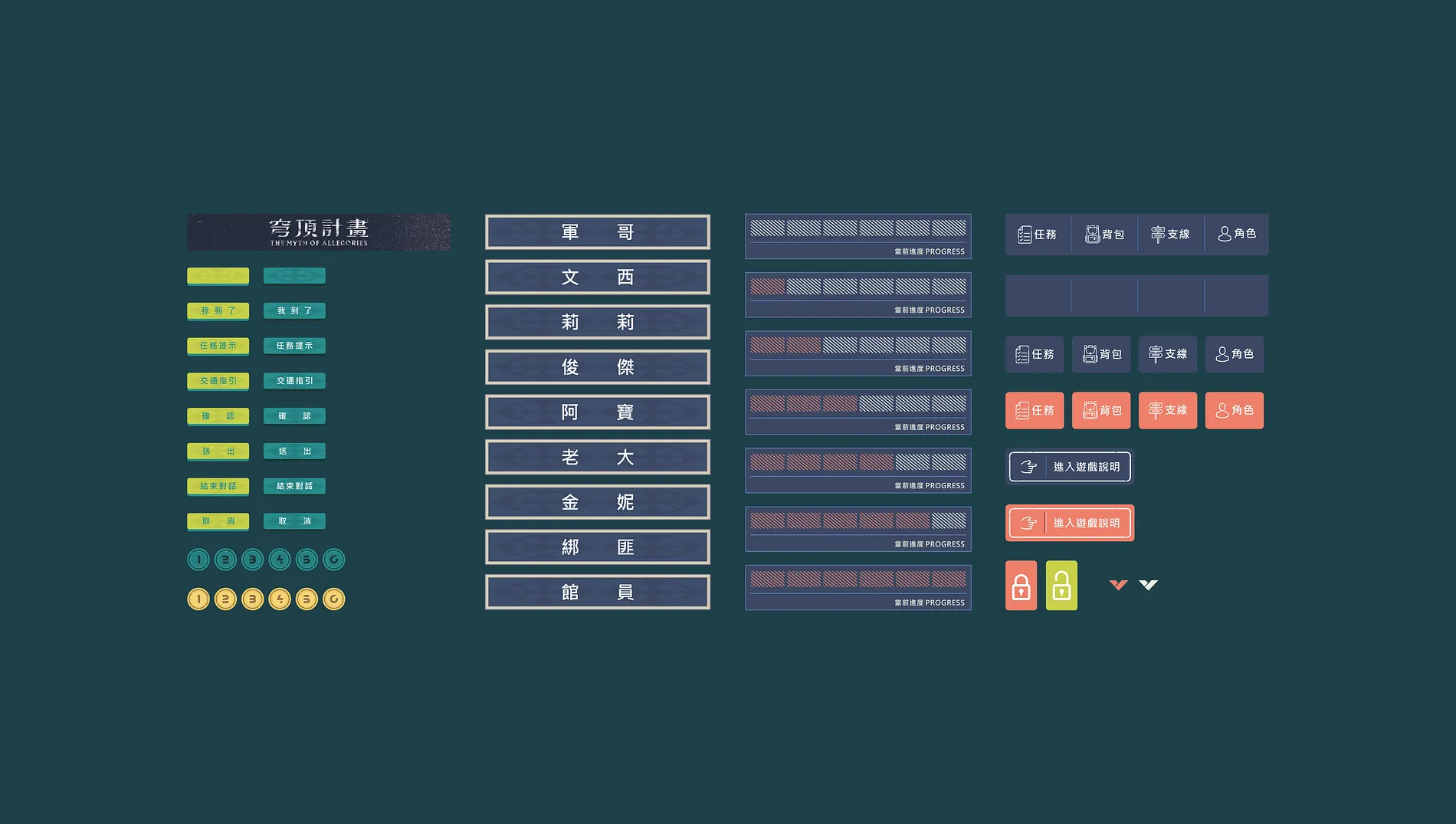Click the teal 結束對話 button
This screenshot has height=824, width=1456.
(294, 486)
